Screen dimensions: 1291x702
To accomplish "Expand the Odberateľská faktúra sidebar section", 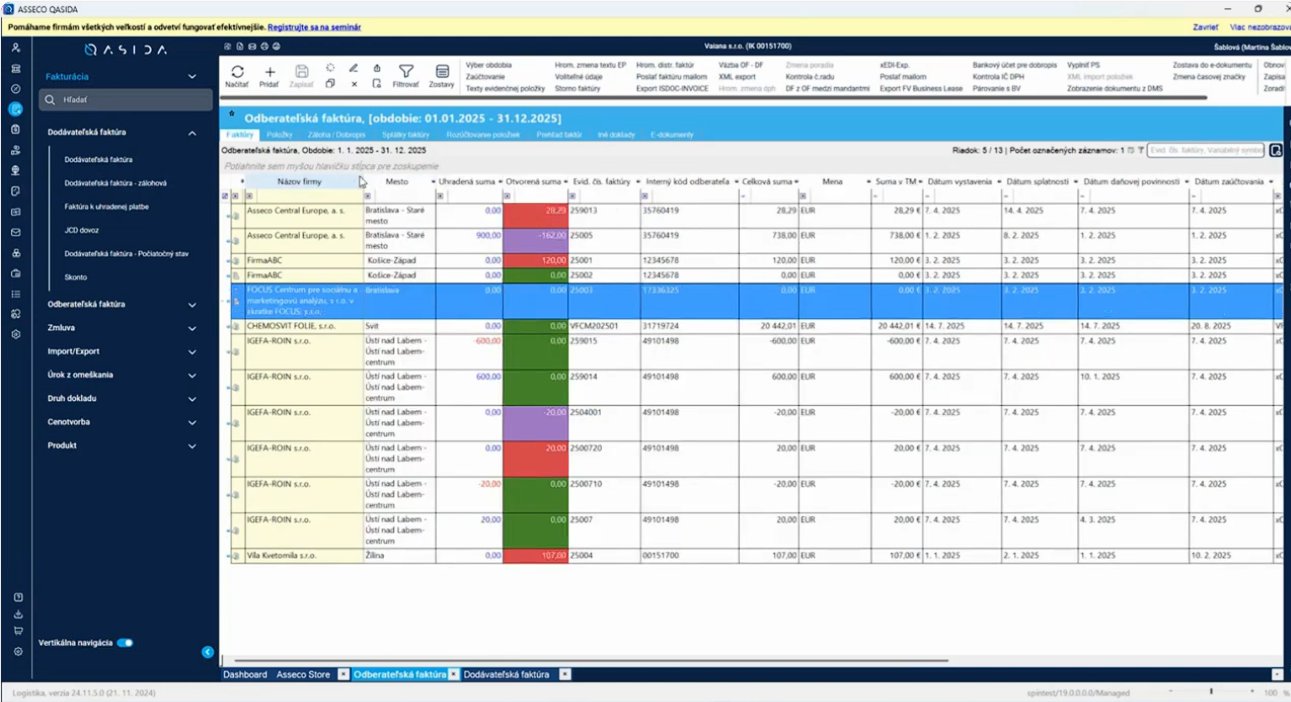I will (x=192, y=304).
